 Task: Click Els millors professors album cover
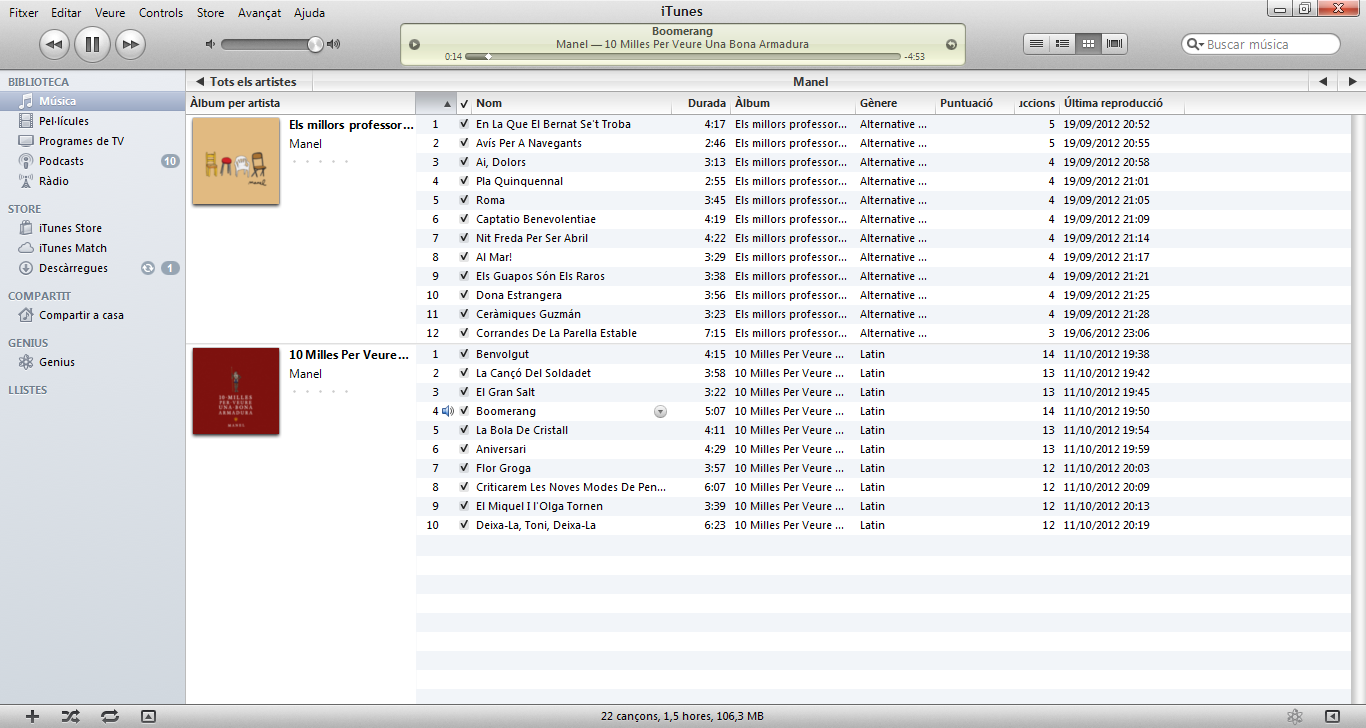coord(236,161)
